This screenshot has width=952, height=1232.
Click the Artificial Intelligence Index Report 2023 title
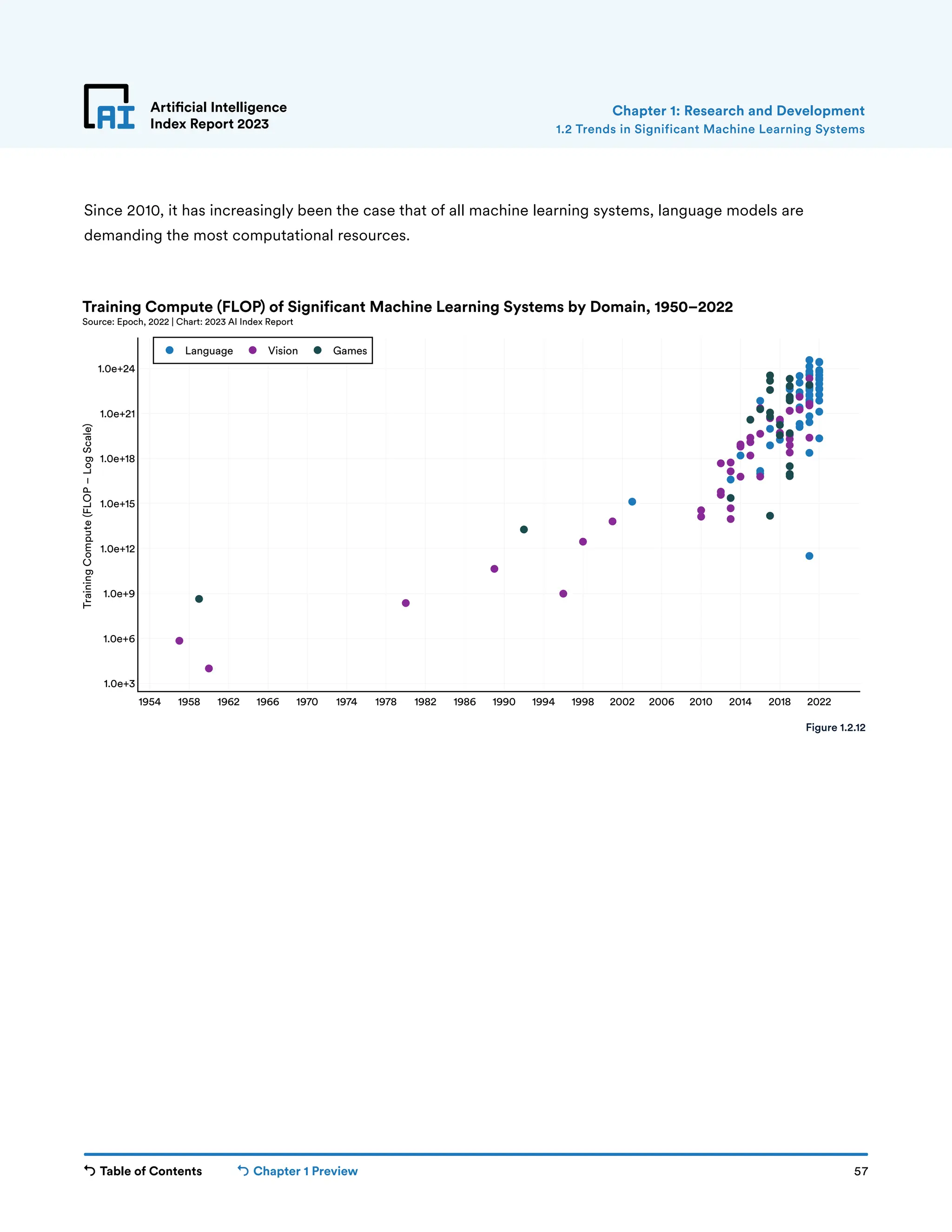pos(218,115)
